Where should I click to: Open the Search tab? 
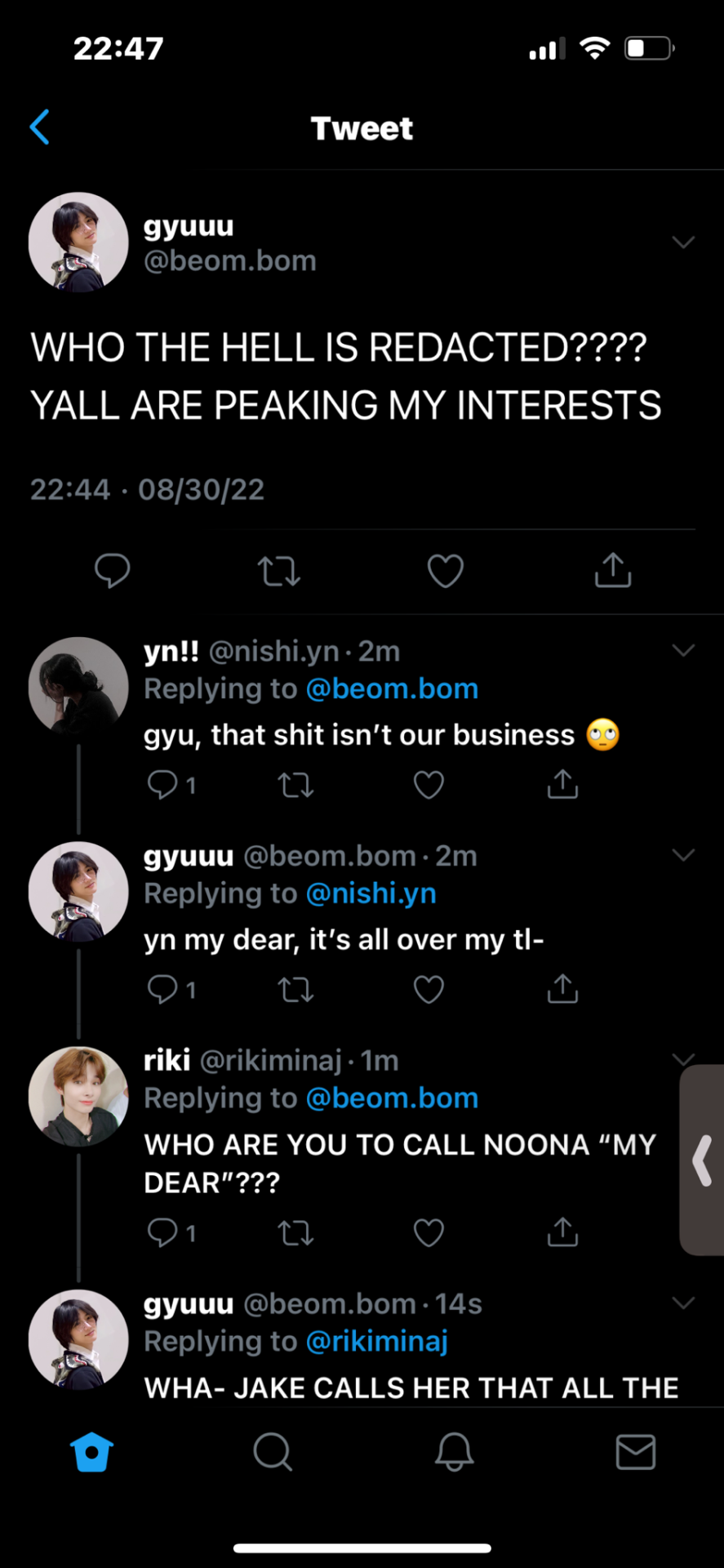click(x=273, y=1452)
